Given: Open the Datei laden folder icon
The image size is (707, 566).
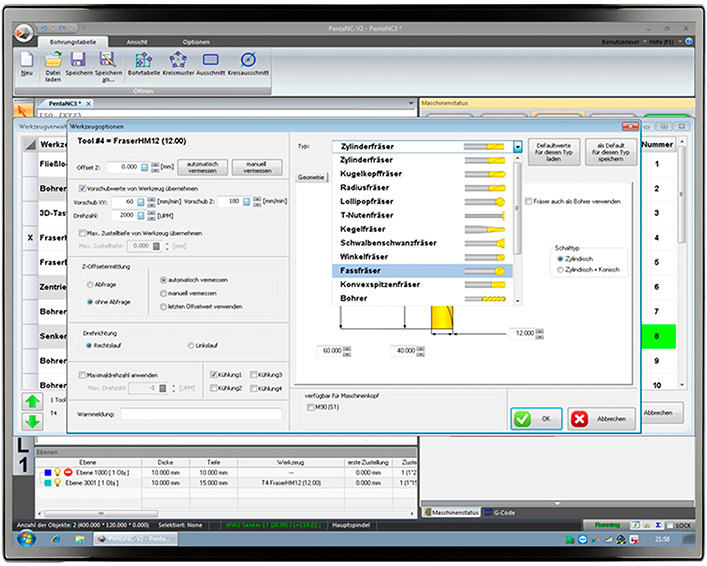Looking at the screenshot, I should (53, 60).
